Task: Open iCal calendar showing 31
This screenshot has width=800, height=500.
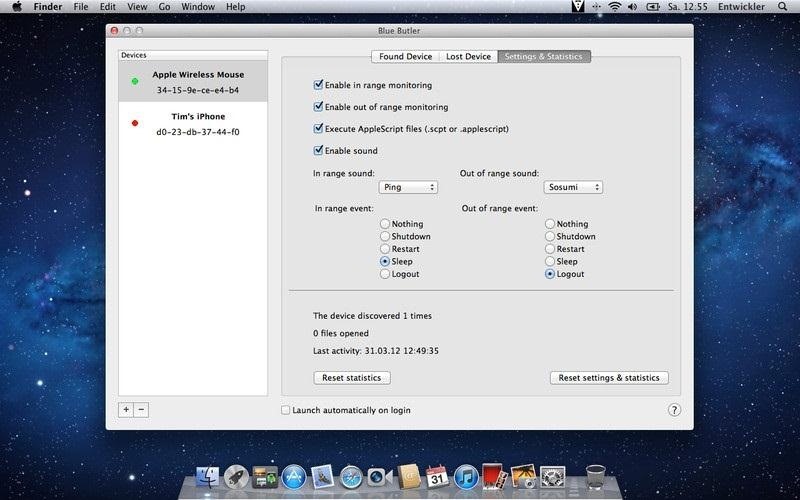Action: pos(437,478)
